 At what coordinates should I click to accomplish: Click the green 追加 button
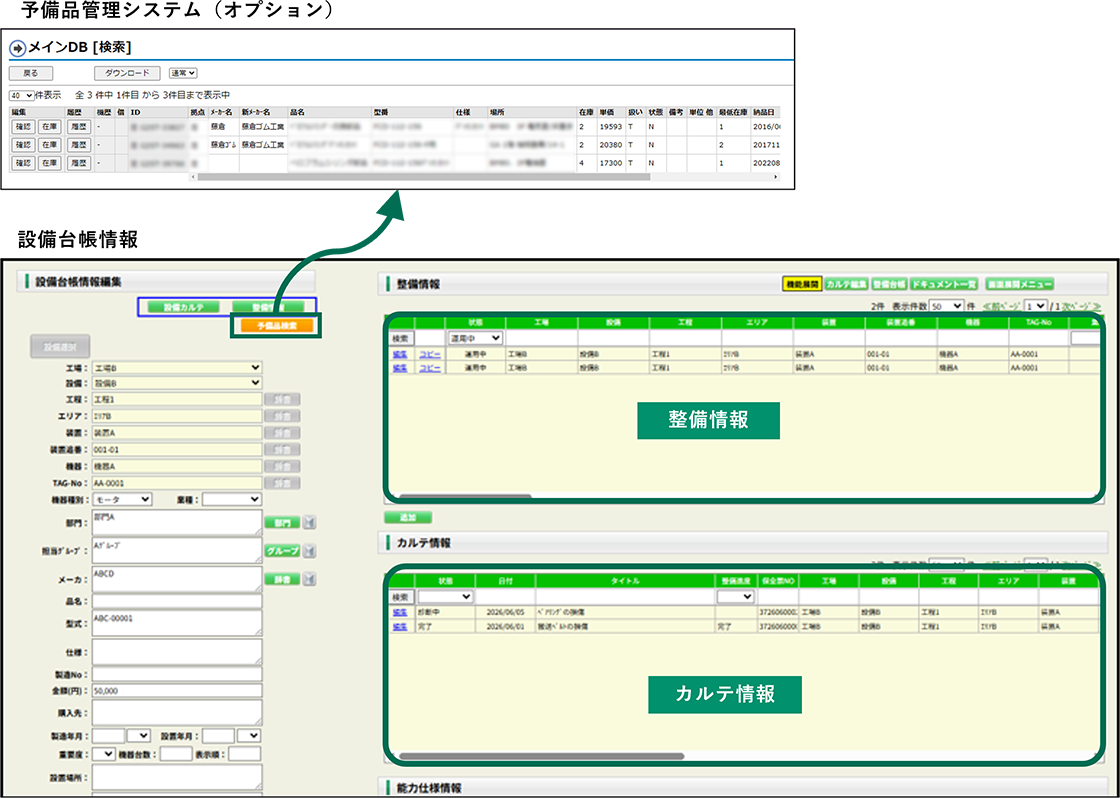[408, 517]
